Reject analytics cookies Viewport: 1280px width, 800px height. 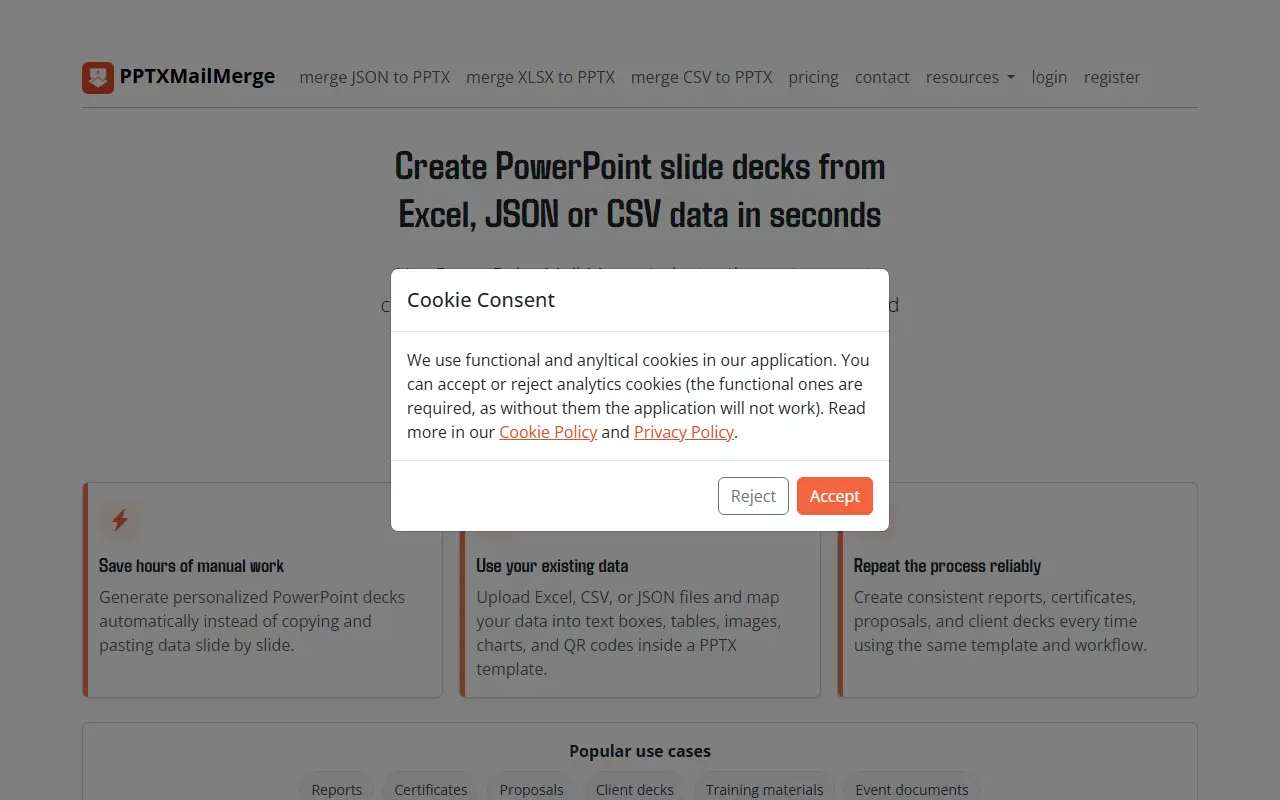[x=753, y=496]
